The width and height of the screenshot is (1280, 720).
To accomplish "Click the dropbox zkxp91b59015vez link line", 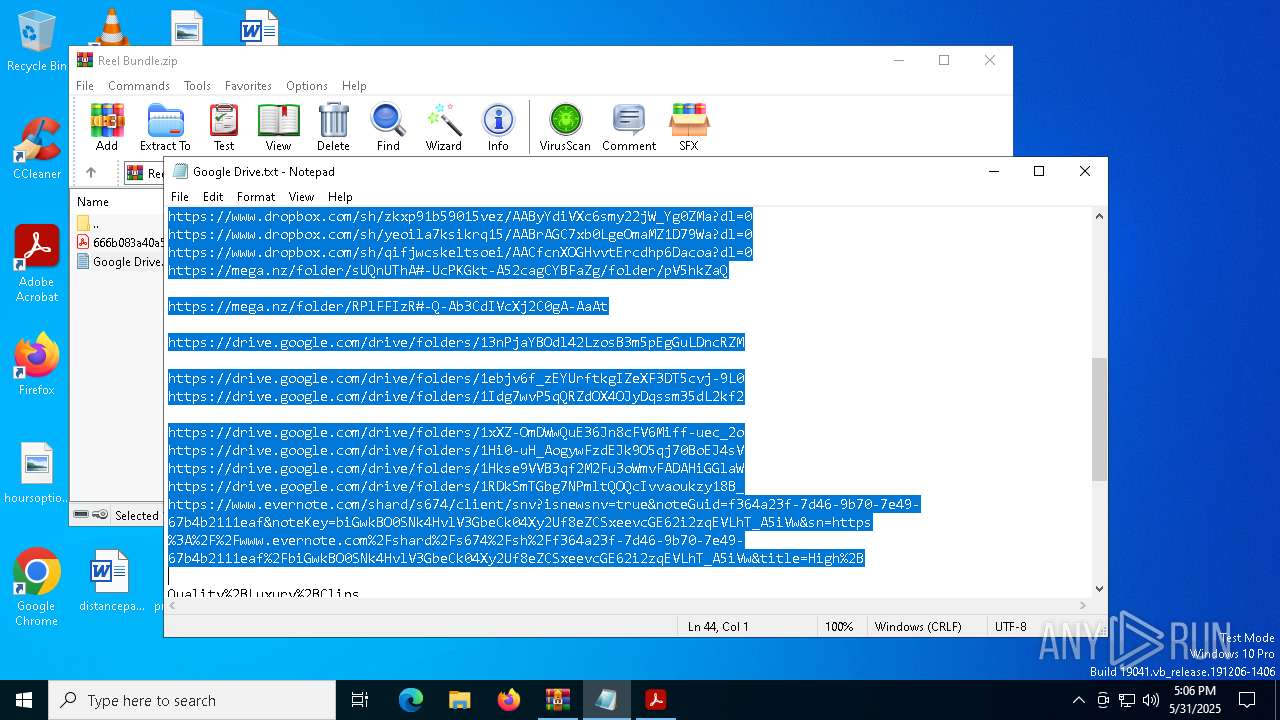I will (x=460, y=217).
